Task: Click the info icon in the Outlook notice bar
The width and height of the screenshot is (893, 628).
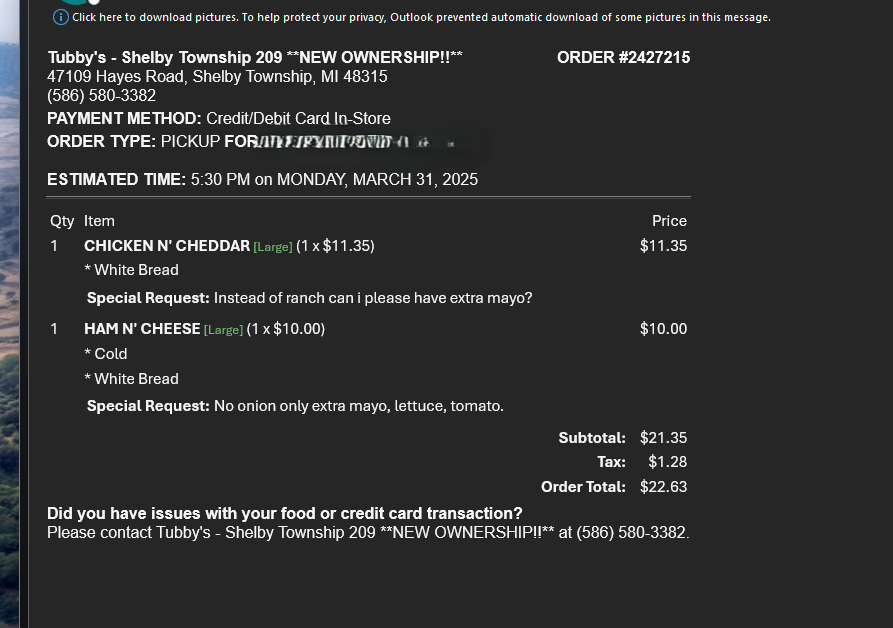Action: click(x=61, y=17)
